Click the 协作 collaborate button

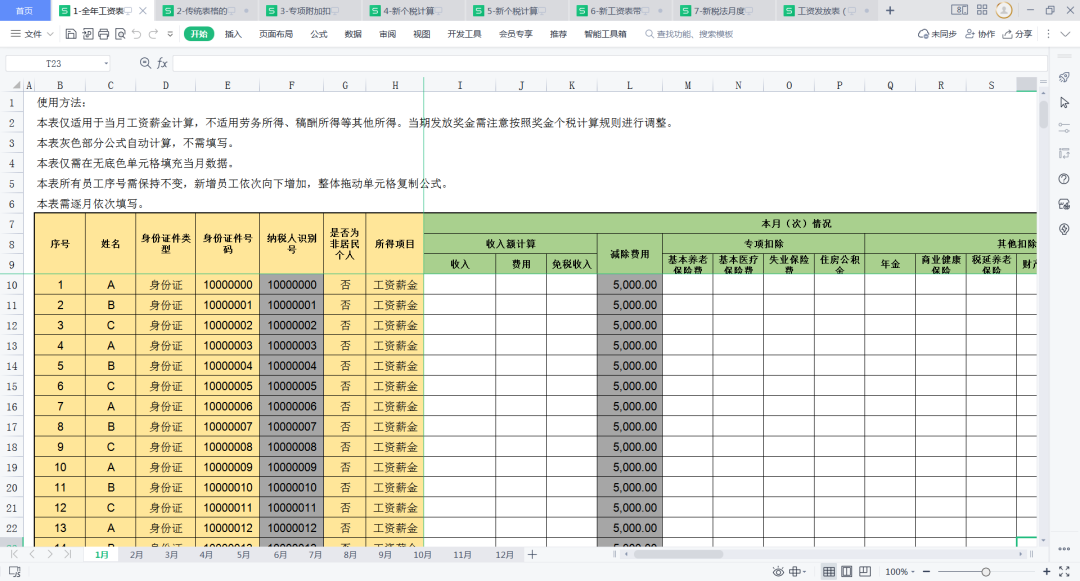point(980,34)
